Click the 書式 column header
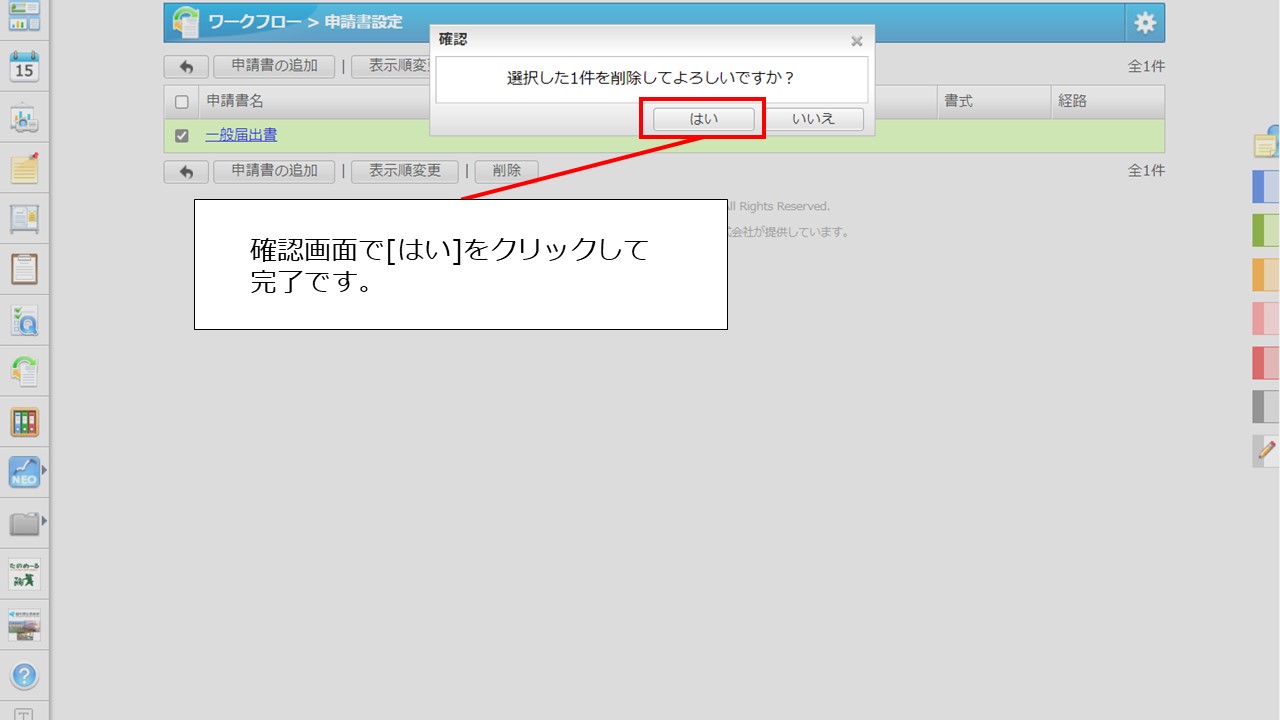1280x720 pixels. [x=959, y=102]
